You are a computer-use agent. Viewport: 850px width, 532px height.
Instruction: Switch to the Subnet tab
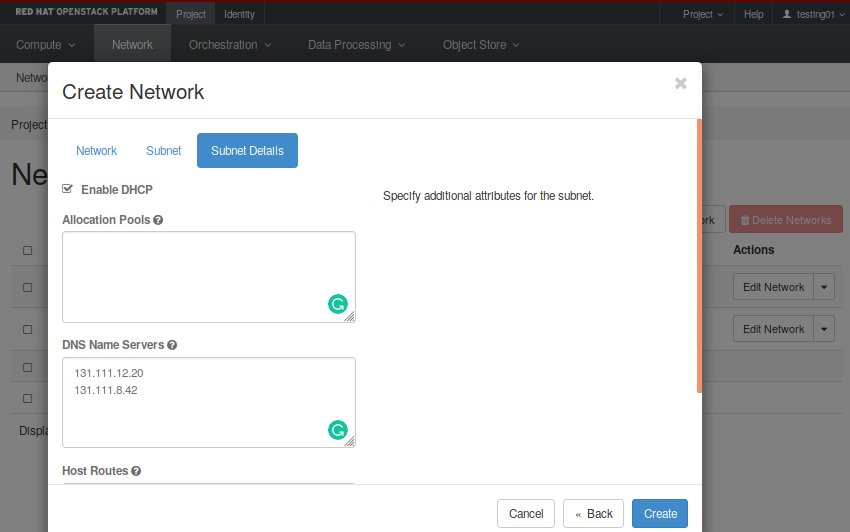click(164, 151)
